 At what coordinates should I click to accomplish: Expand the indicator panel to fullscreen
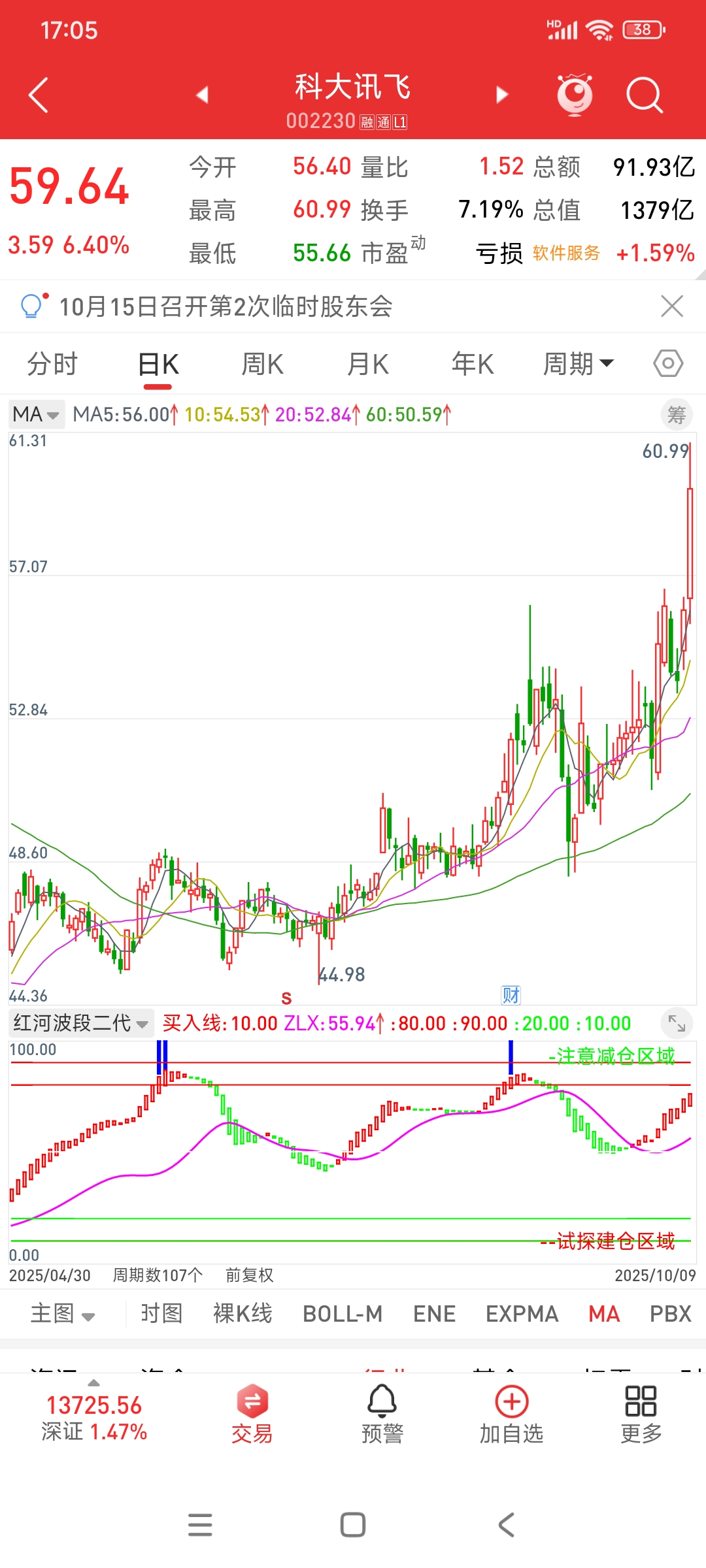677,1024
